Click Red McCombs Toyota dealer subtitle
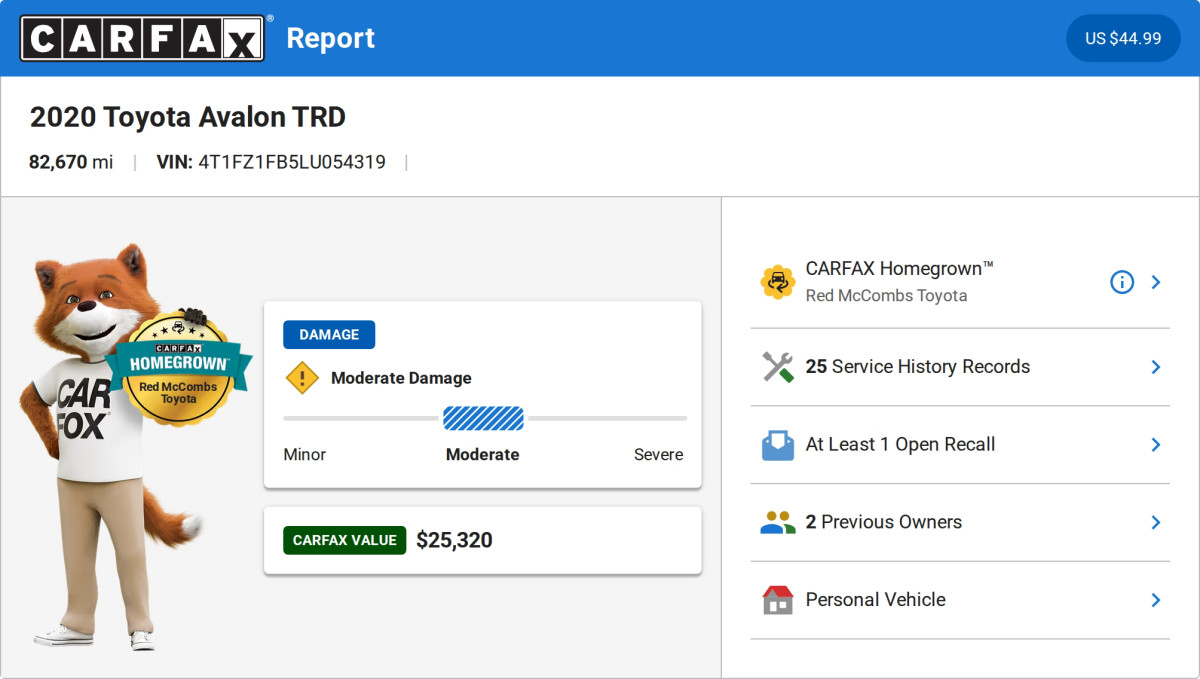 tap(886, 296)
